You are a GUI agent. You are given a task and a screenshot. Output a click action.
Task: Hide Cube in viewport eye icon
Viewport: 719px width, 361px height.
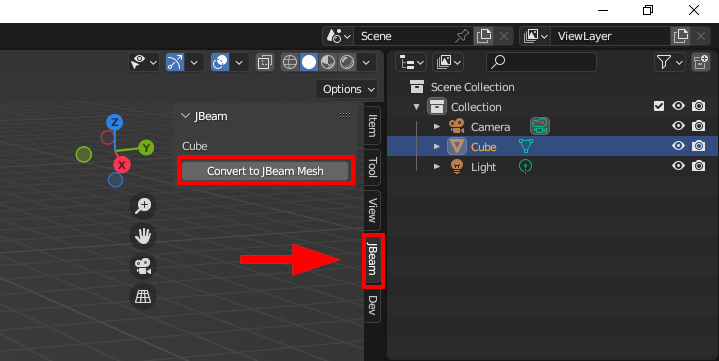679,146
